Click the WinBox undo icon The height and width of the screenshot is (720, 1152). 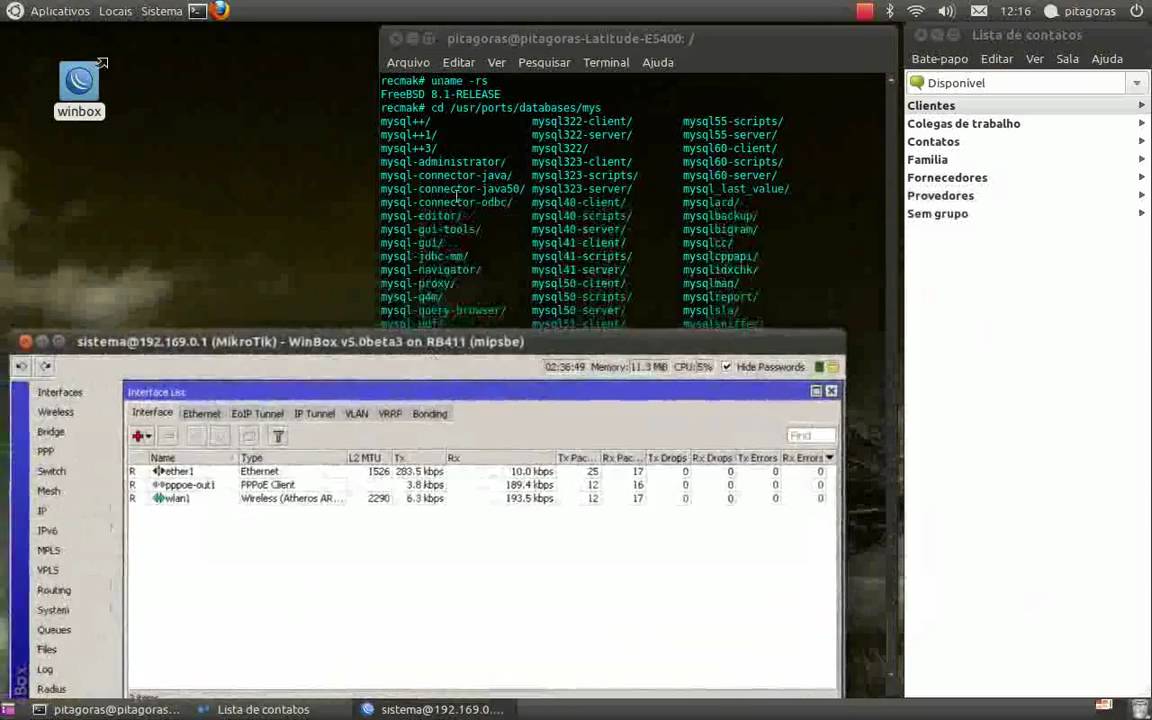[21, 366]
